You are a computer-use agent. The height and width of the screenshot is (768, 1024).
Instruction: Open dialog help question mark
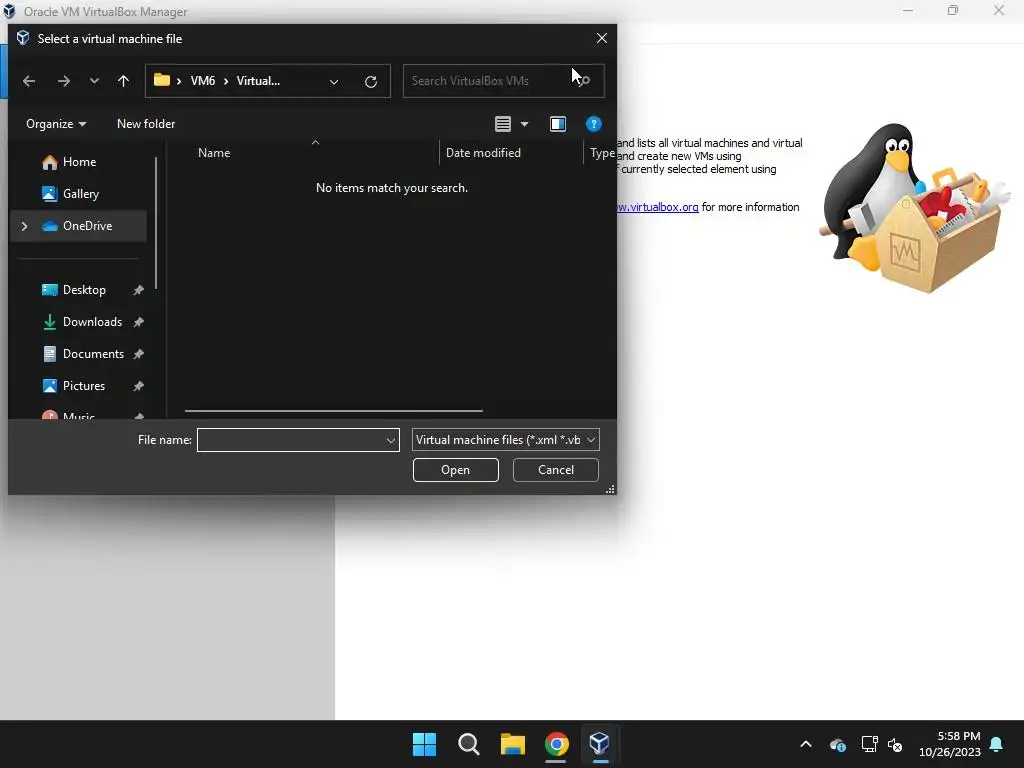click(x=593, y=124)
